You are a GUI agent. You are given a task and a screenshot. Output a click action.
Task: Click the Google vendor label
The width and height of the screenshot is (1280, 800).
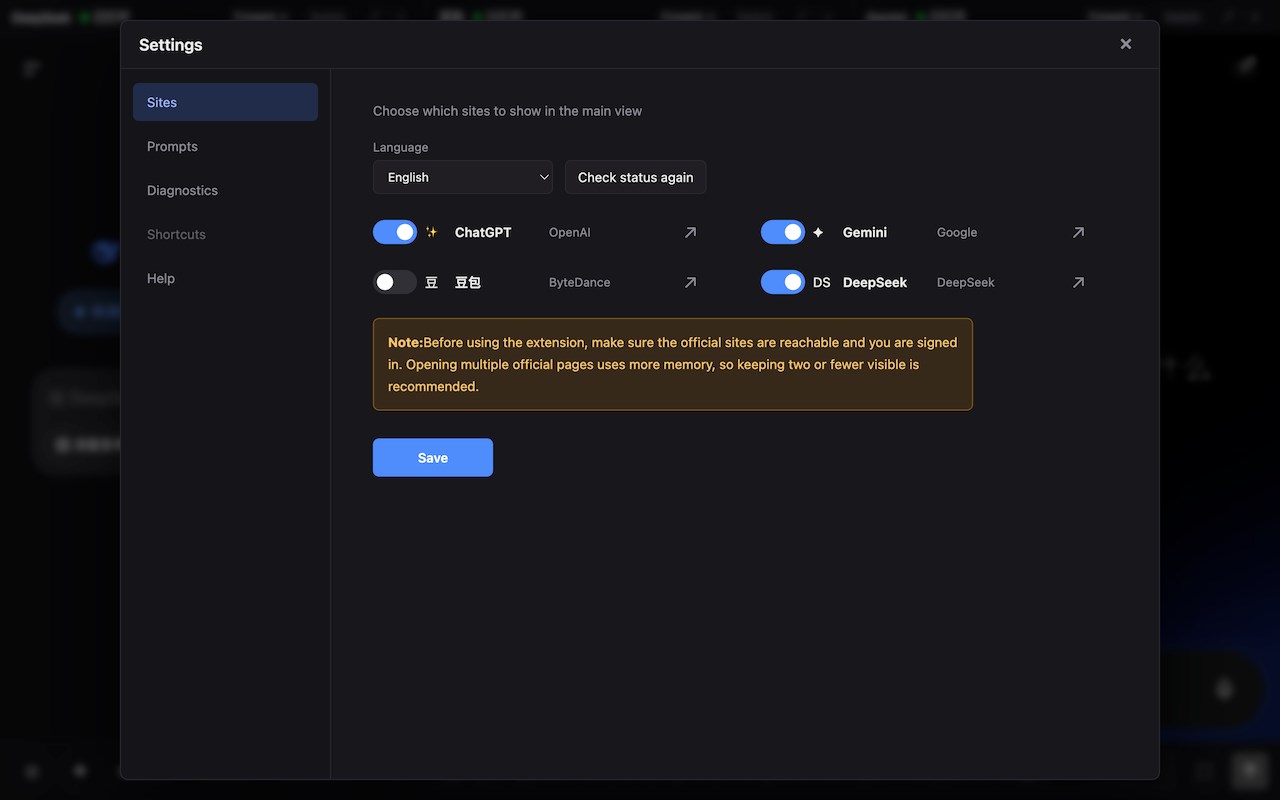click(x=957, y=232)
